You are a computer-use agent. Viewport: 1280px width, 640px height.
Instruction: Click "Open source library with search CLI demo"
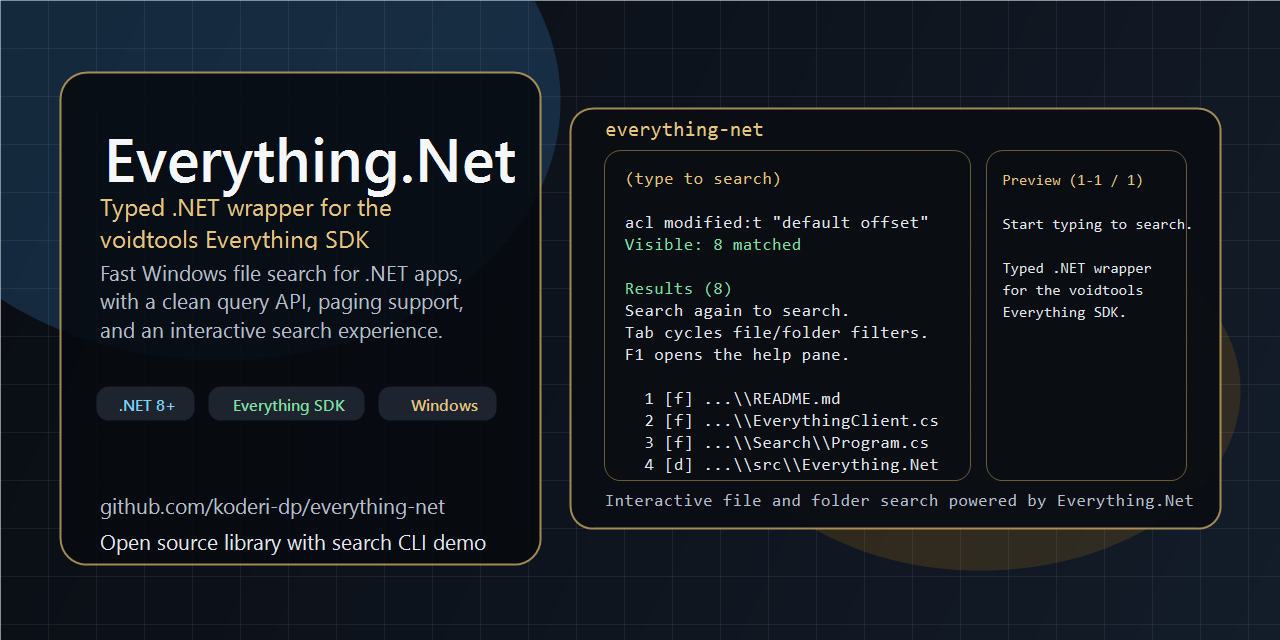(293, 543)
